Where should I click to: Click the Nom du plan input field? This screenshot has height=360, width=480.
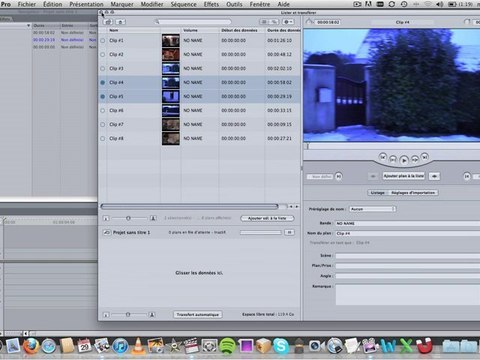coord(407,233)
